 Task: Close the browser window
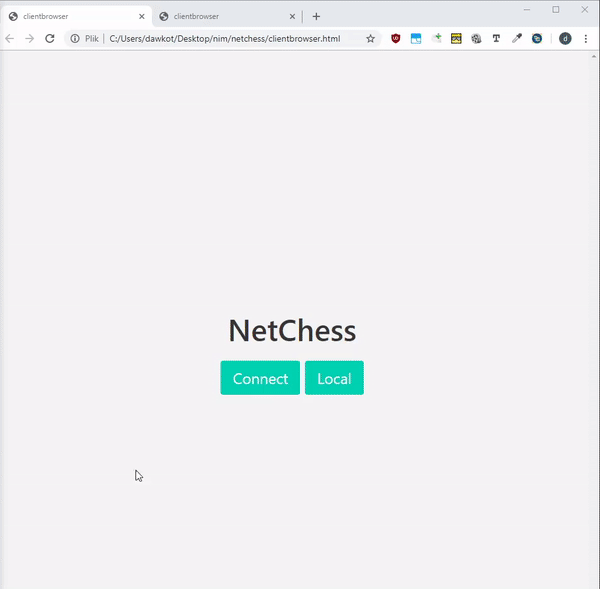585,10
